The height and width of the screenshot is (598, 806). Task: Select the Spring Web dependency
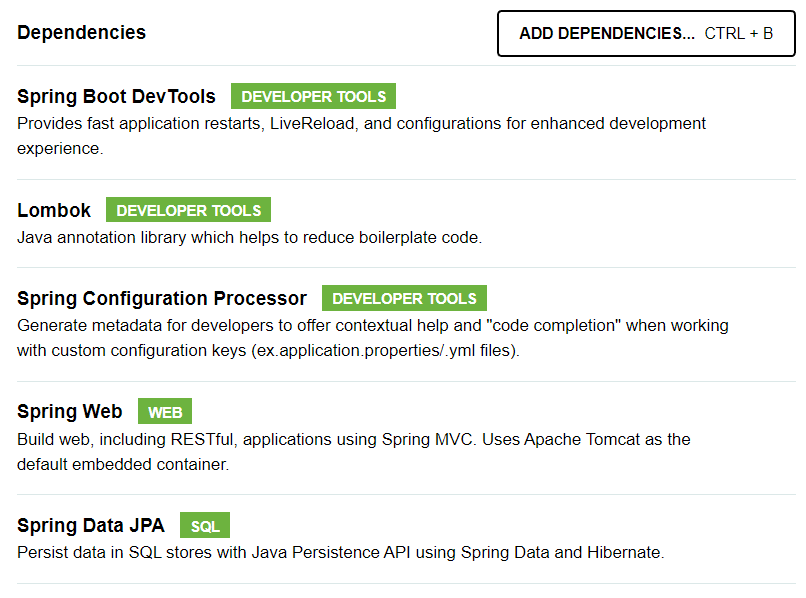click(69, 411)
